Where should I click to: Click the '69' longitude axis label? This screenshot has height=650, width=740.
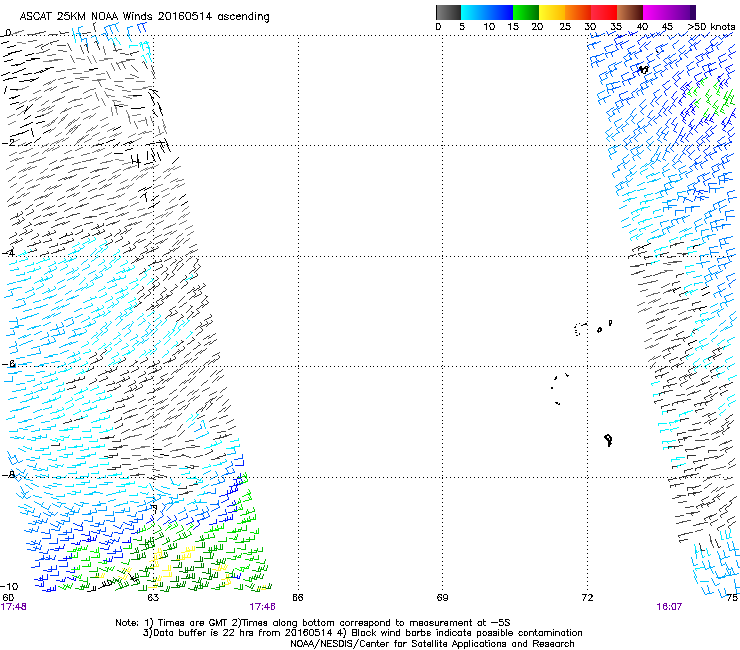click(x=442, y=598)
